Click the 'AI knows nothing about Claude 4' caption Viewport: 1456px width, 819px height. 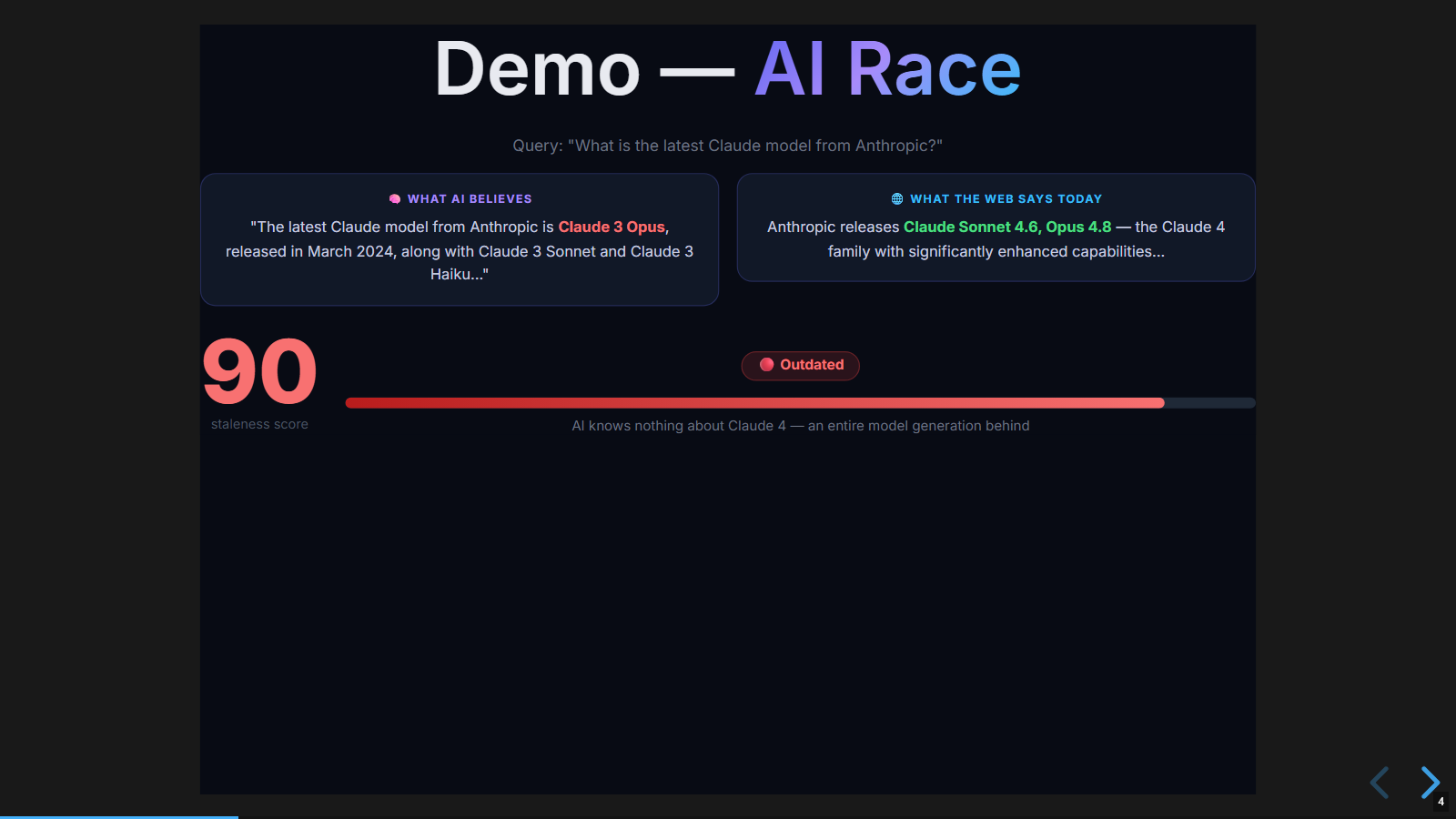click(801, 426)
